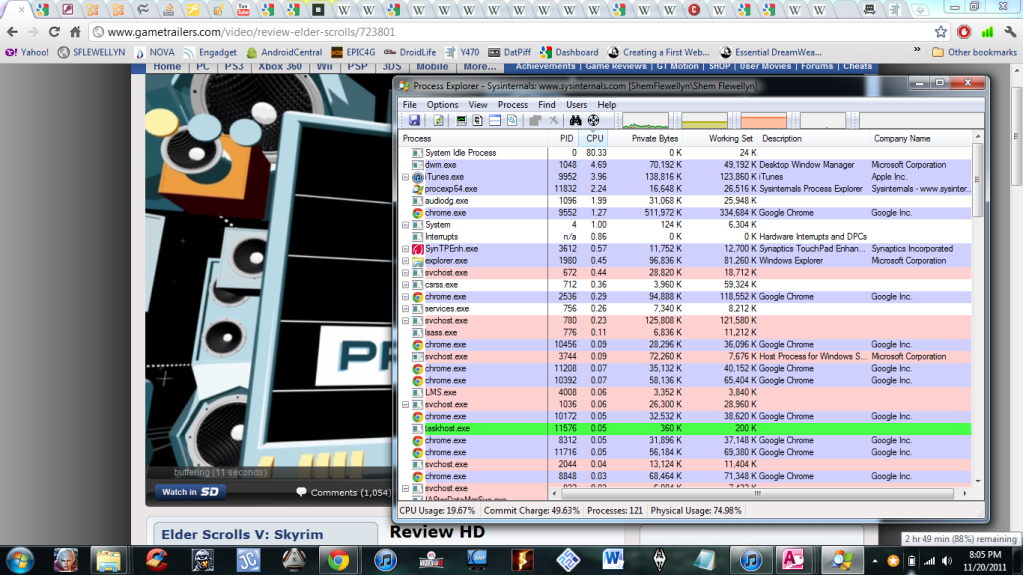
Task: Click the red extension icon beside the star
Action: coord(964,32)
